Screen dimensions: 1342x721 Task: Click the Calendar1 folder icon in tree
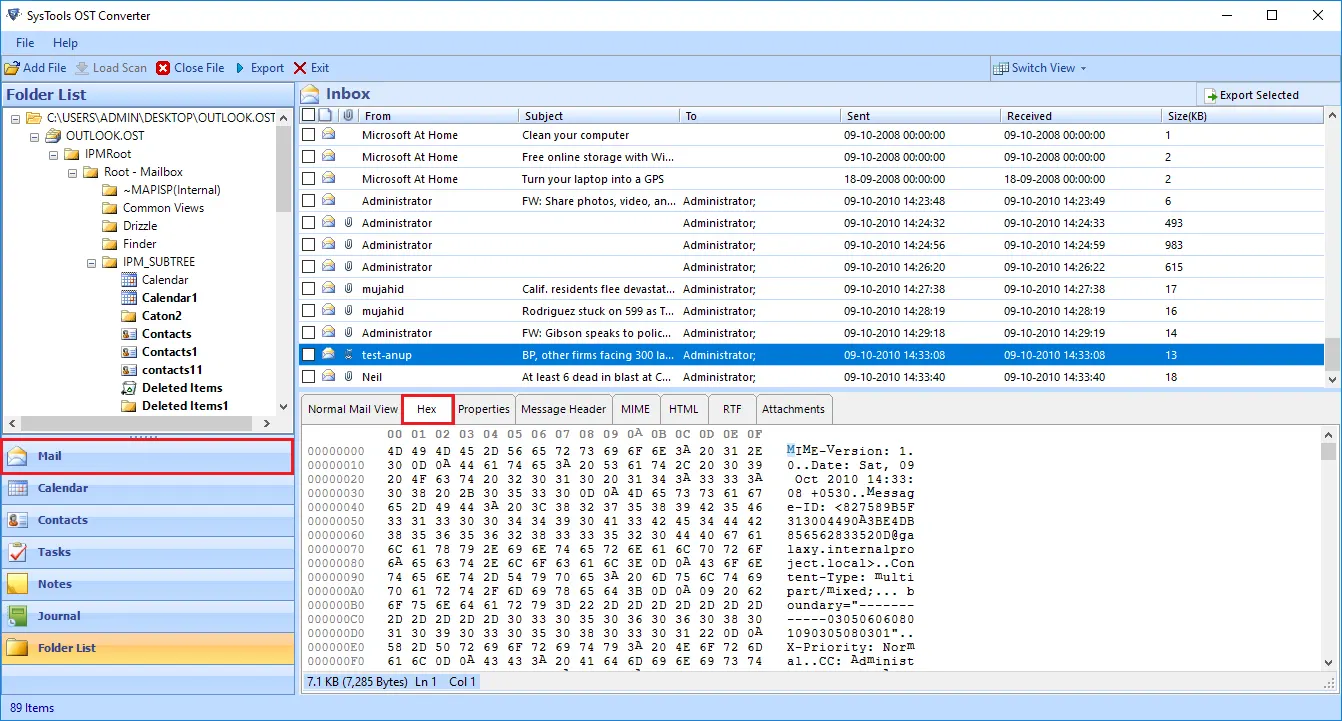(129, 298)
